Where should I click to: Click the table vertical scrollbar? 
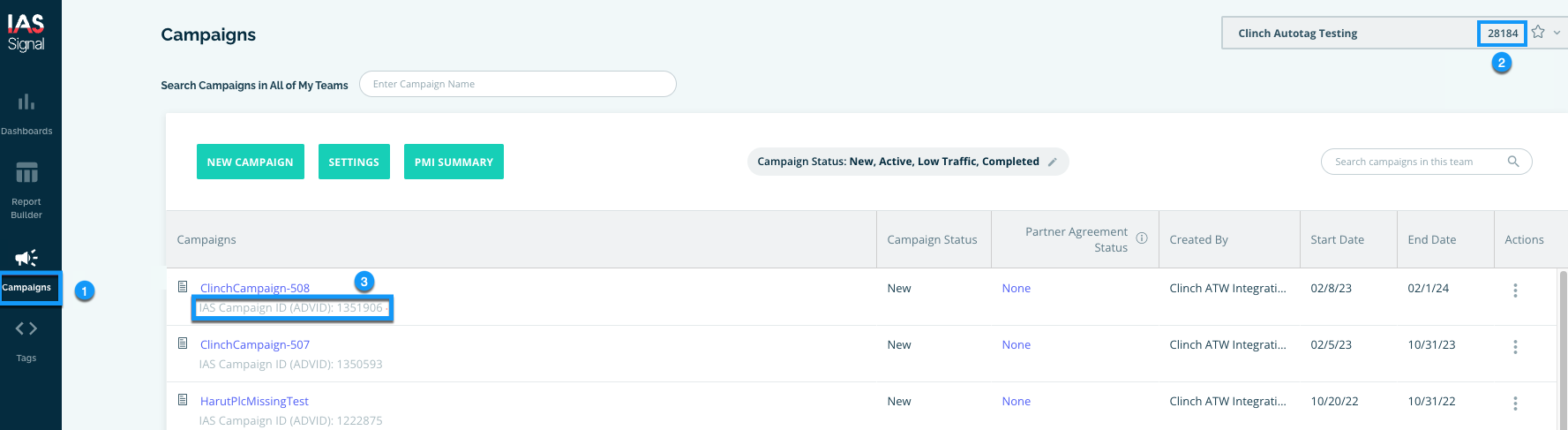pos(1564,349)
